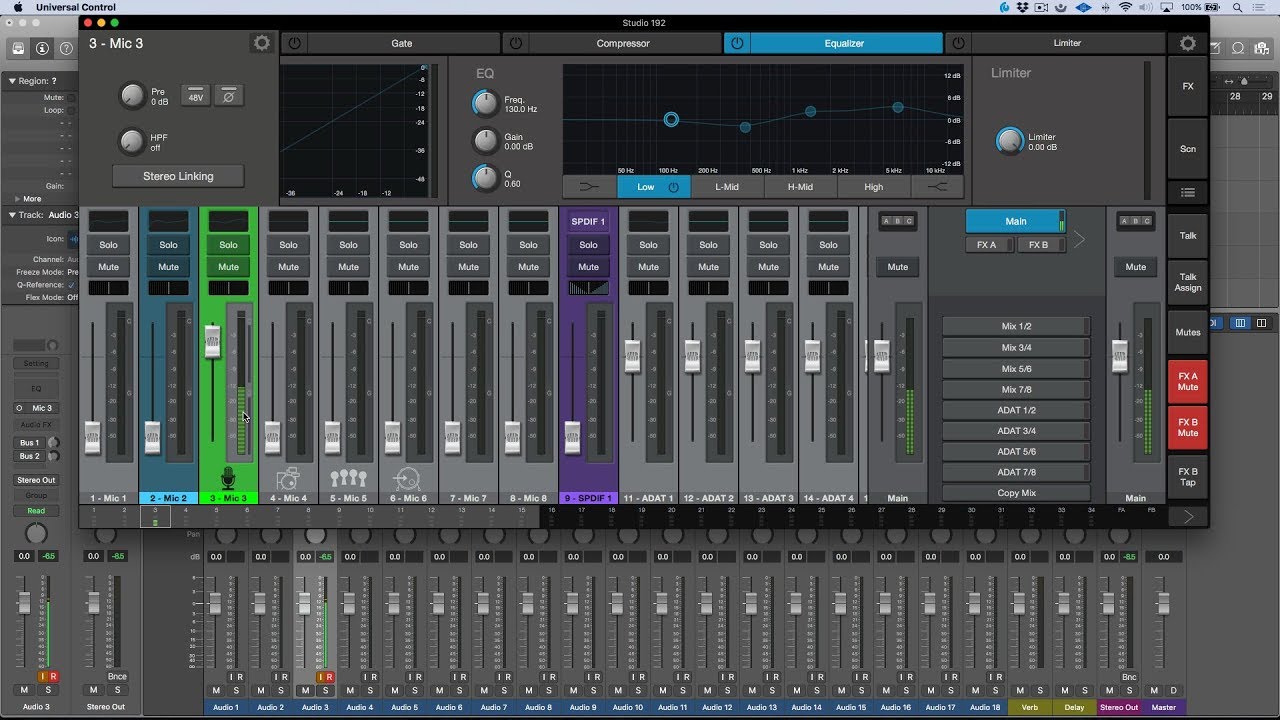Click the HPF knob
The image size is (1280, 720).
(x=132, y=142)
